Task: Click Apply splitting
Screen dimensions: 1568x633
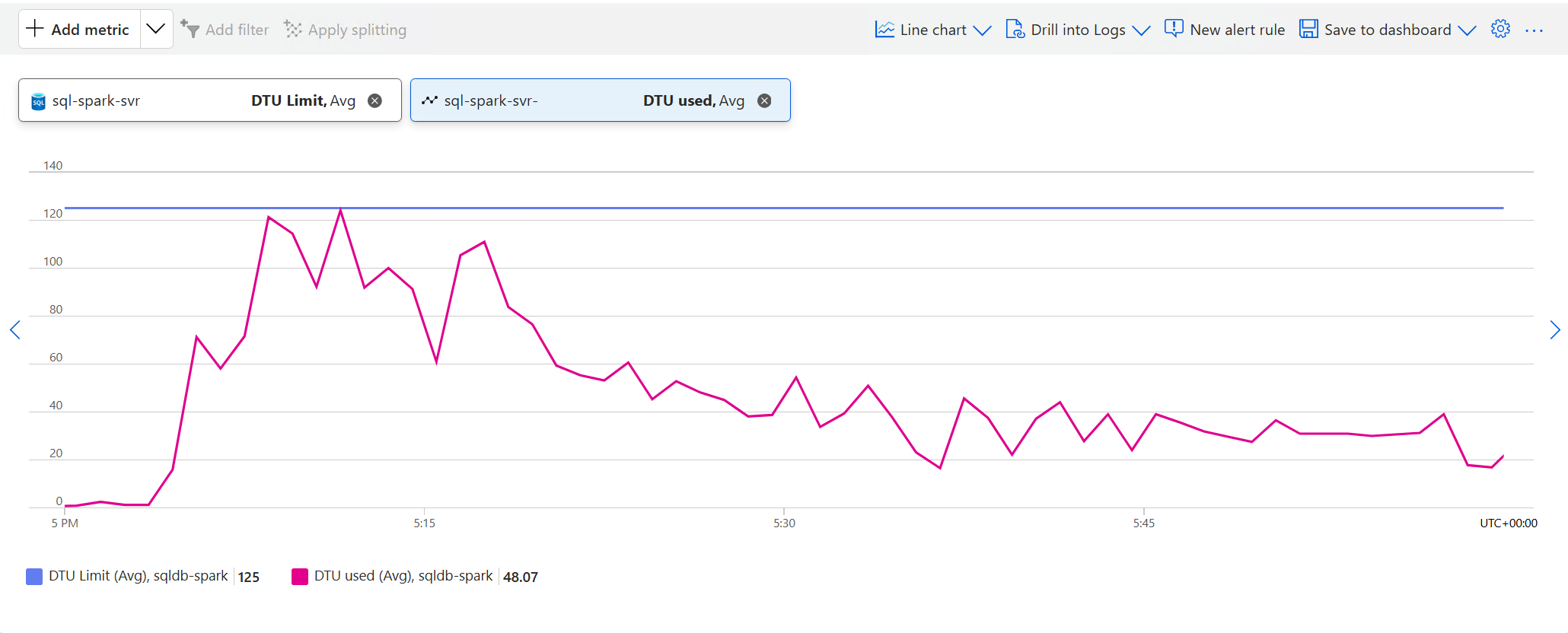Action: [x=346, y=30]
